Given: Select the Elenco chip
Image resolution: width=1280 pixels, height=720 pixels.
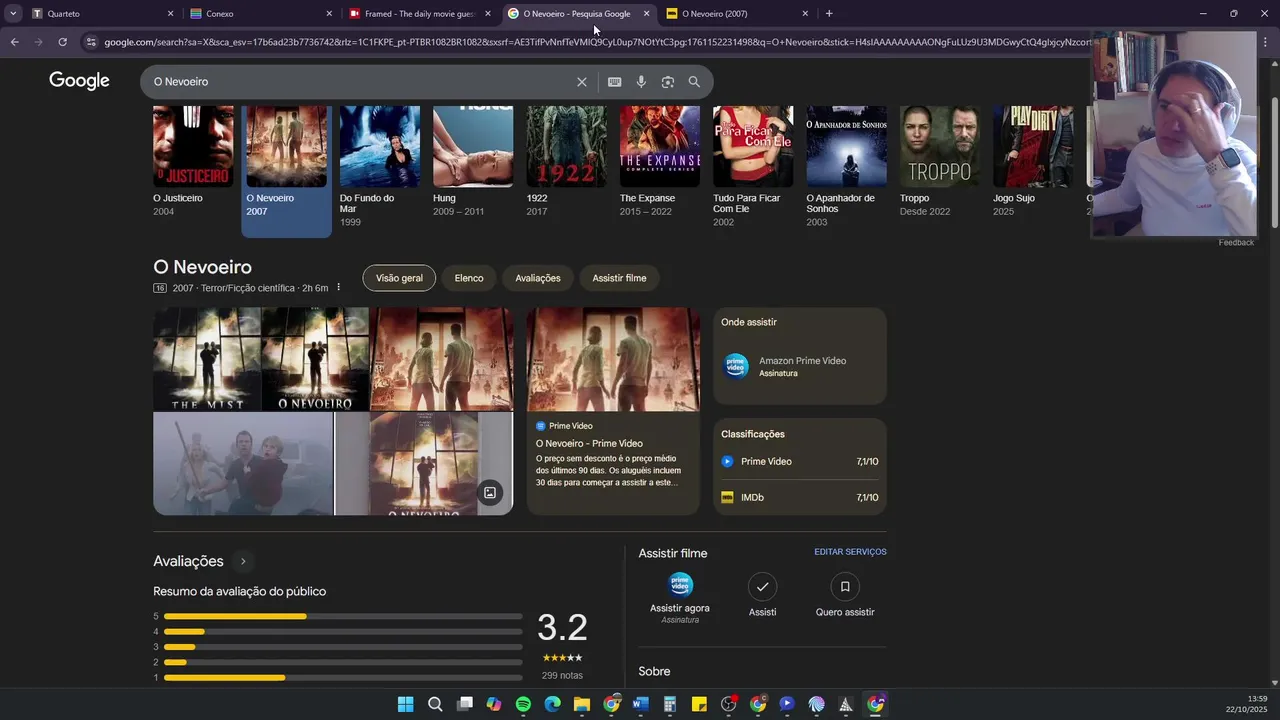Looking at the screenshot, I should 469,278.
